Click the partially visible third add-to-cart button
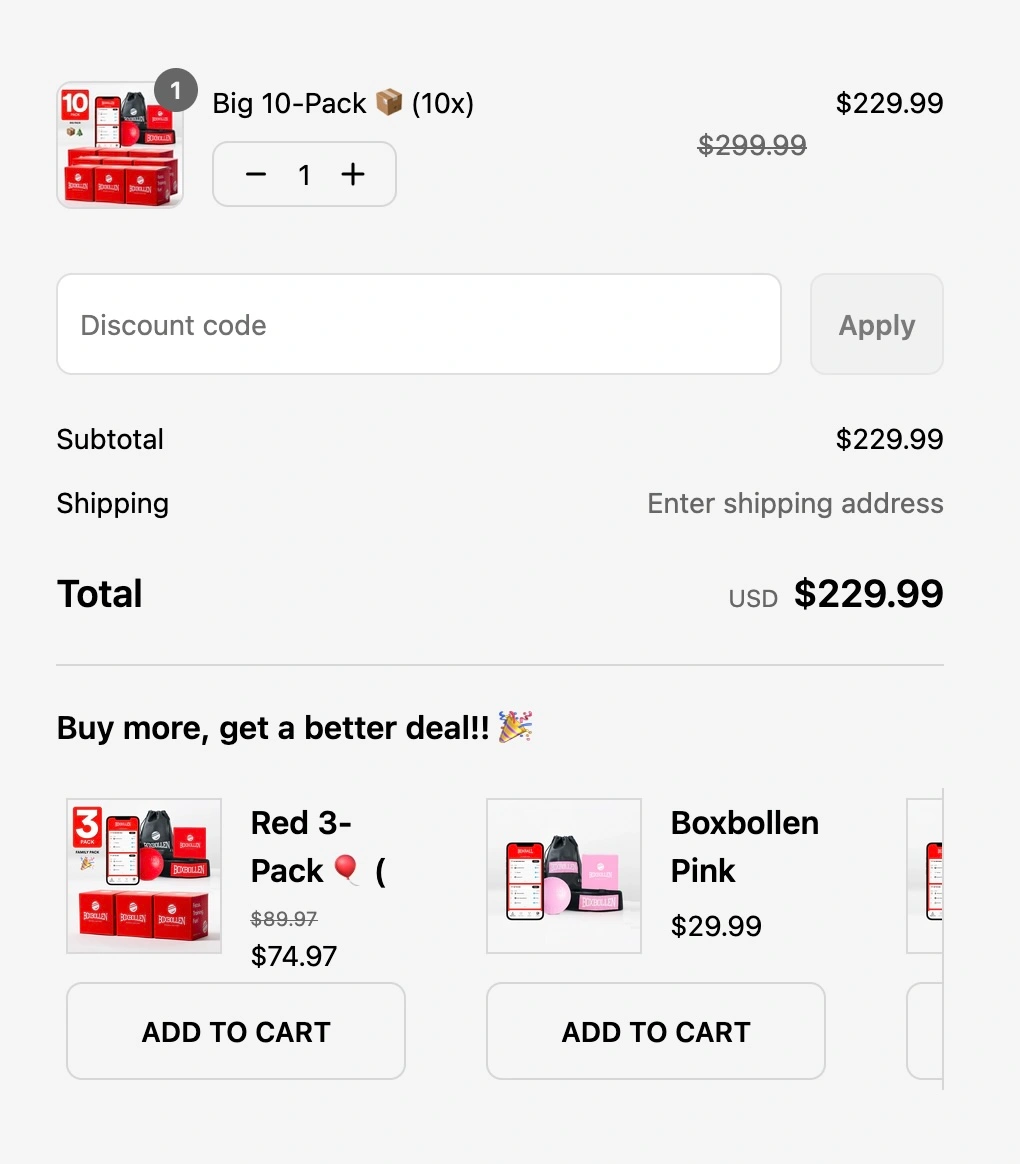 pos(925,1031)
